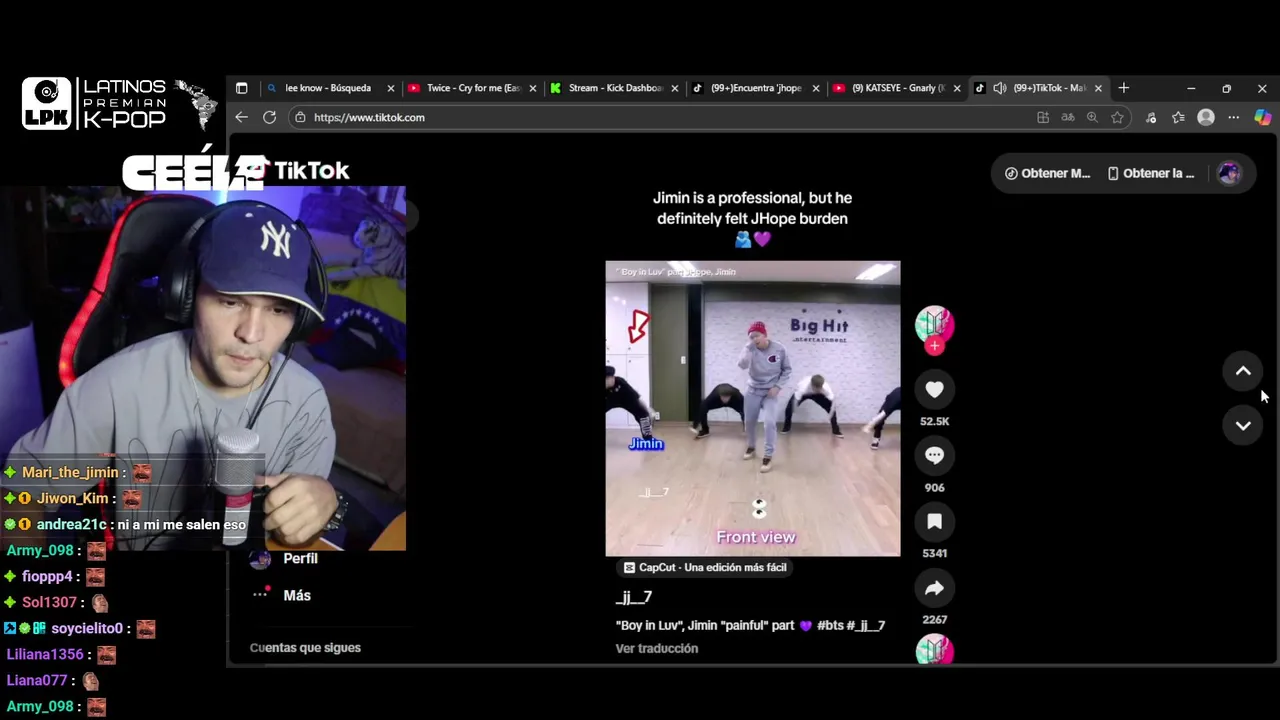Click the 52.5K likes count
The height and width of the screenshot is (720, 1280).
[x=934, y=421]
